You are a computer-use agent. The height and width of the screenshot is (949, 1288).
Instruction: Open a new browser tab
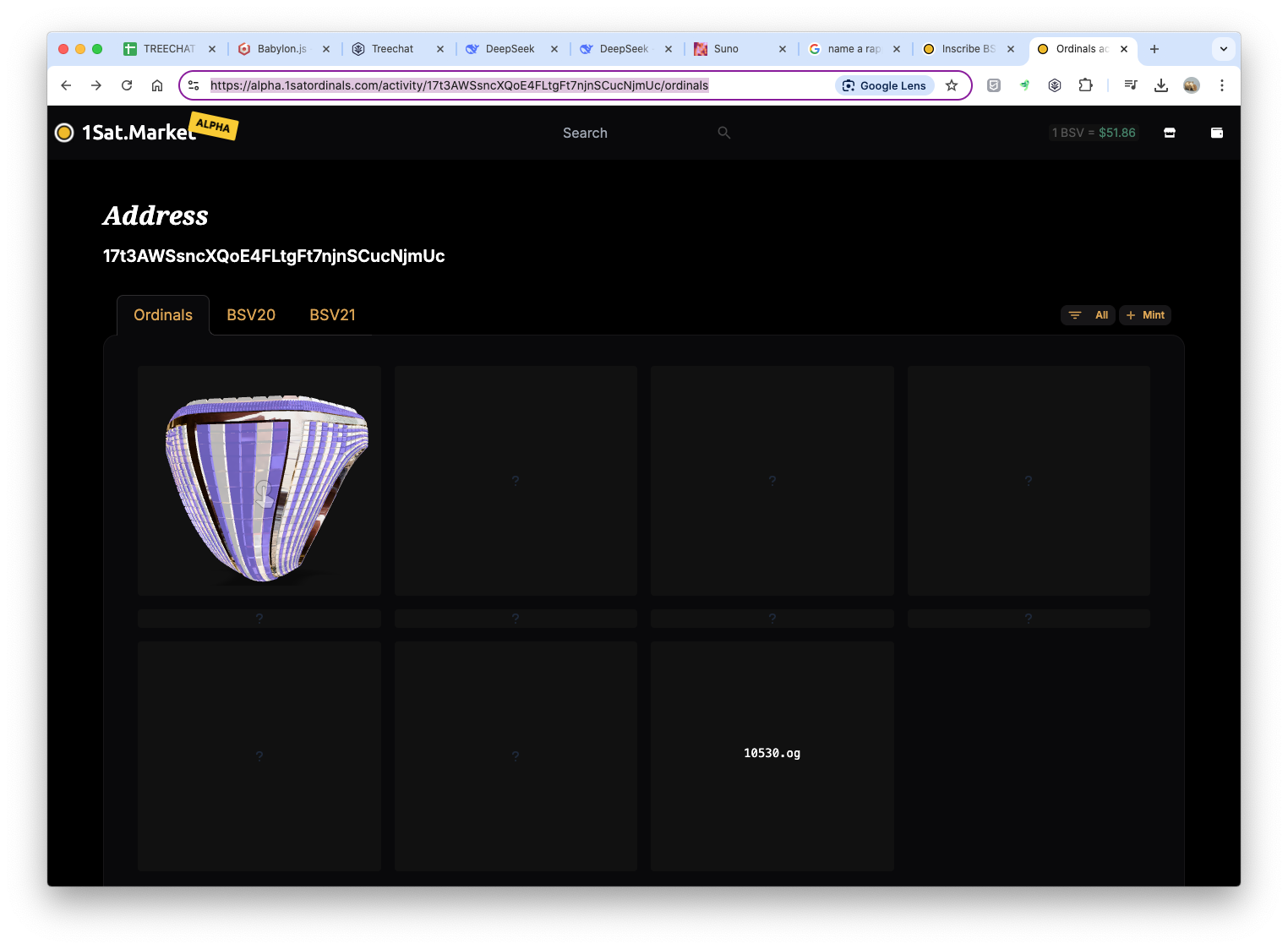click(x=1154, y=49)
